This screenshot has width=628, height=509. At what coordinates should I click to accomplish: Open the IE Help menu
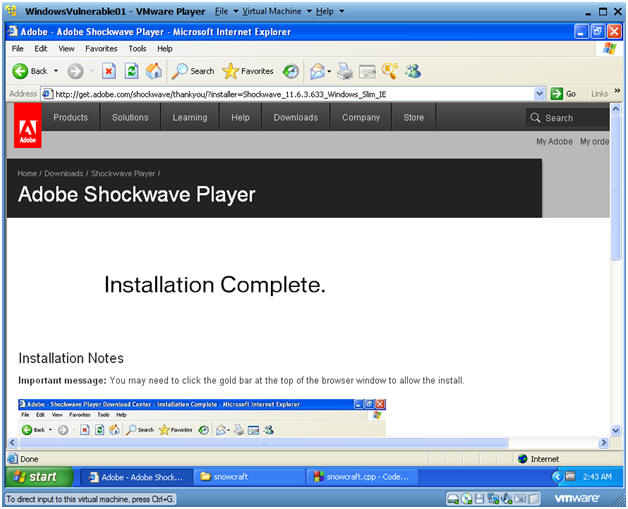click(x=165, y=49)
